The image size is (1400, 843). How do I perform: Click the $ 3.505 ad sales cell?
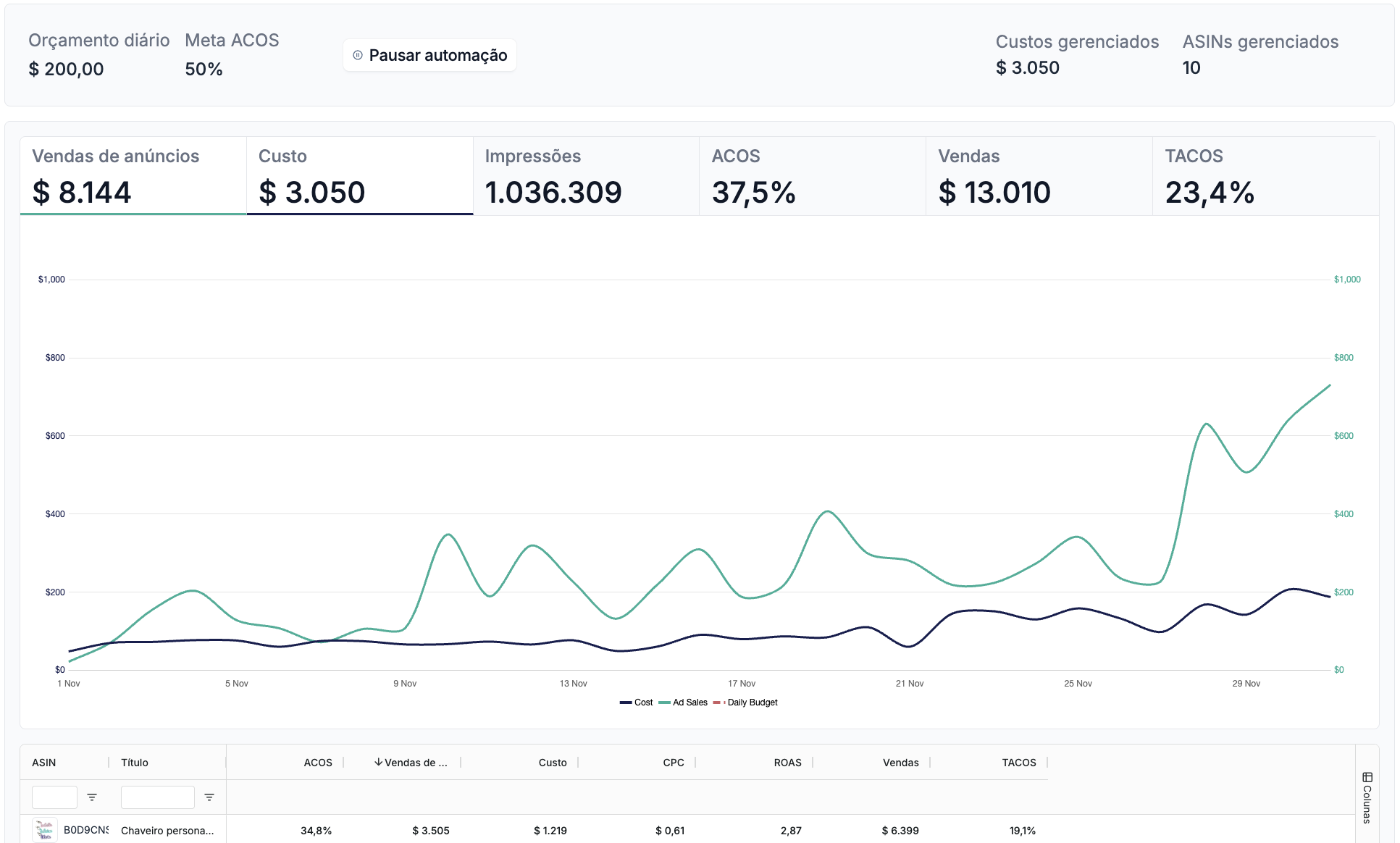(431, 831)
